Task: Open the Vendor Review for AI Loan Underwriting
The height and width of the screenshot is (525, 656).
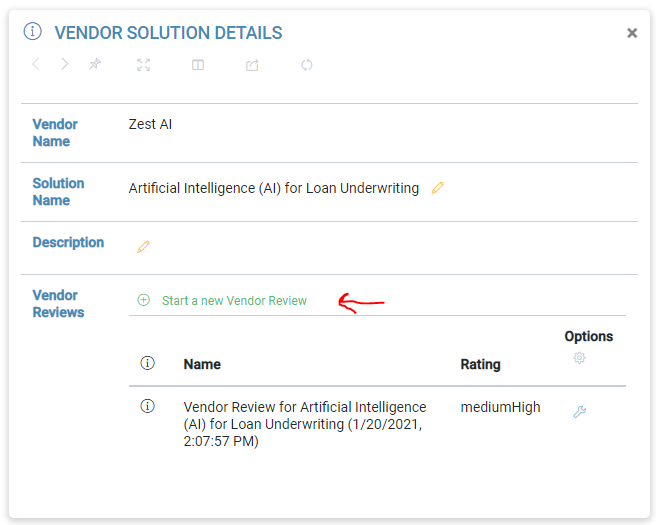Action: pyautogui.click(x=304, y=423)
